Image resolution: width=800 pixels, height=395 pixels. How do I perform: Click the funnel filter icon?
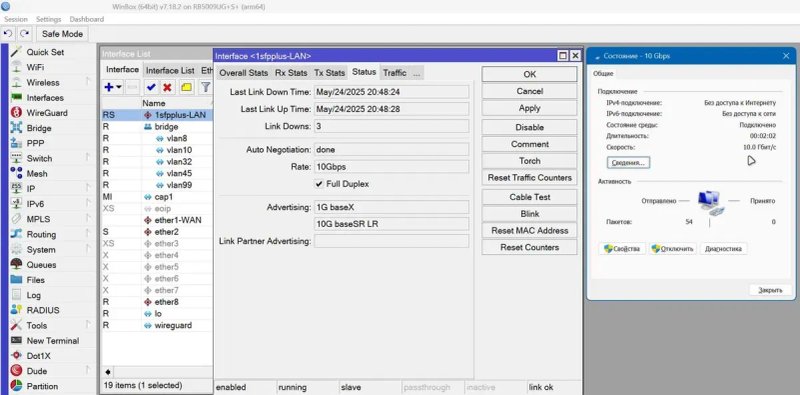tap(206, 87)
